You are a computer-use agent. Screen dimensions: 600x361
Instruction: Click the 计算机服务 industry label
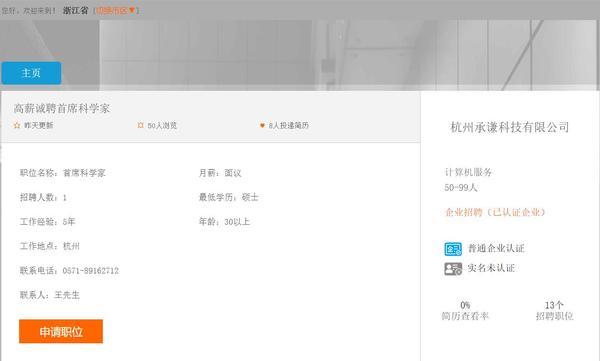[468, 172]
